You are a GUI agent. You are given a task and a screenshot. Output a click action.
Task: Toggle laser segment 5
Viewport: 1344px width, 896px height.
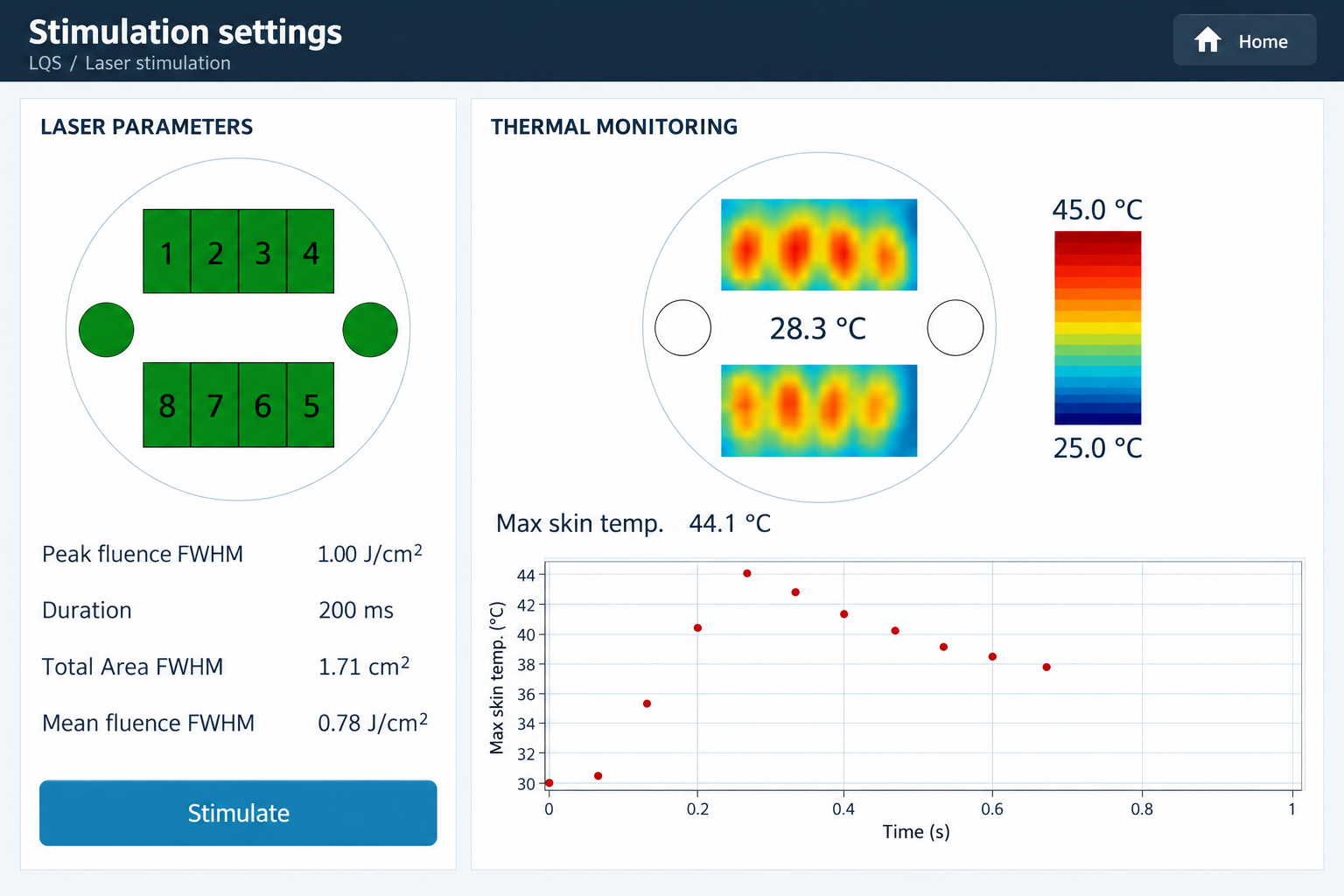click(x=311, y=405)
